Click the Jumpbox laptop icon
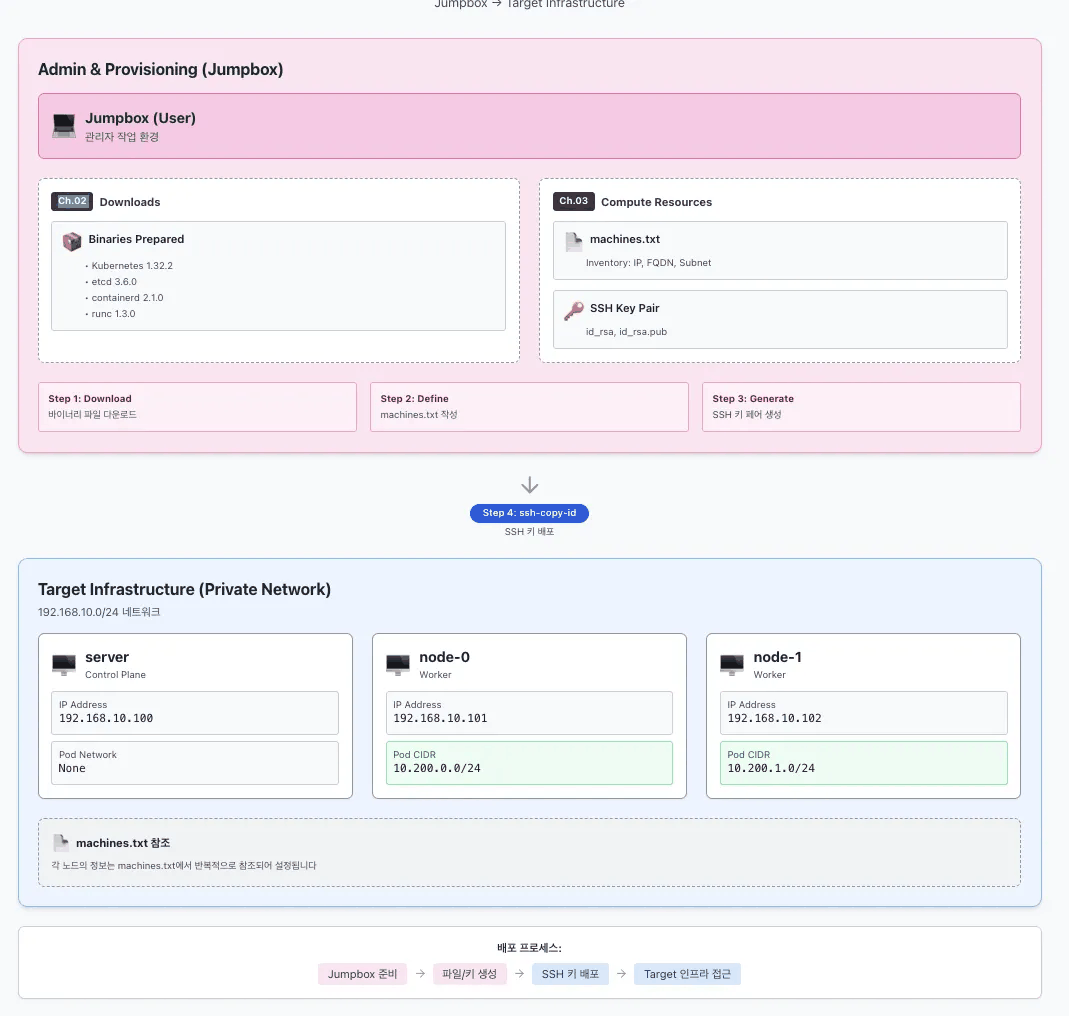Screen dimensions: 1069x1016 tap(64, 125)
